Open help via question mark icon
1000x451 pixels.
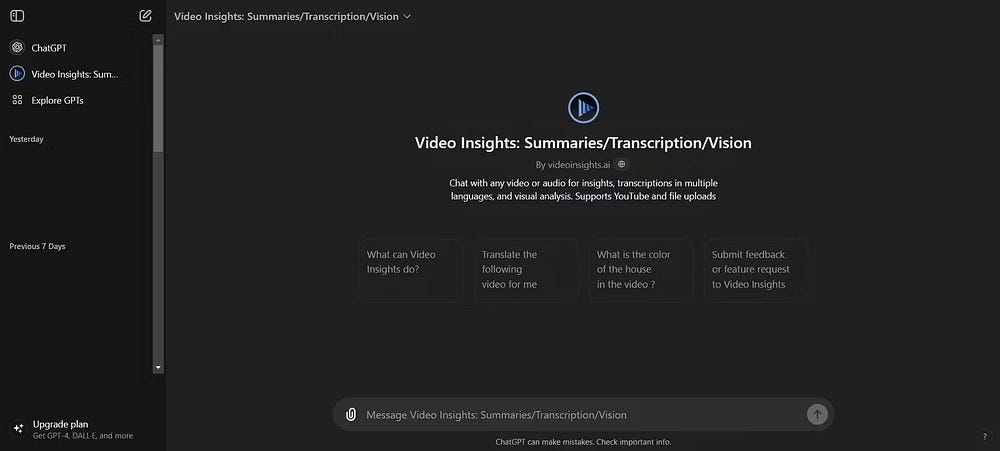point(985,436)
